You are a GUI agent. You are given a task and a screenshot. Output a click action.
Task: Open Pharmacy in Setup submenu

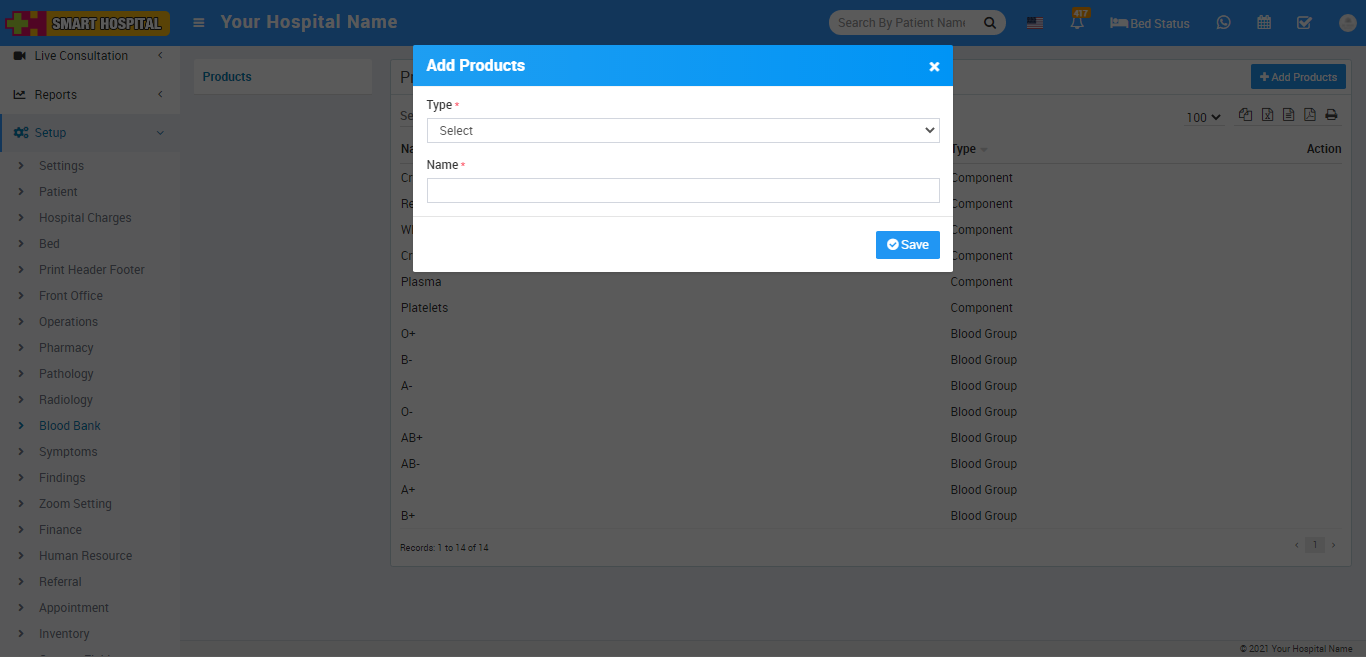[x=66, y=348]
